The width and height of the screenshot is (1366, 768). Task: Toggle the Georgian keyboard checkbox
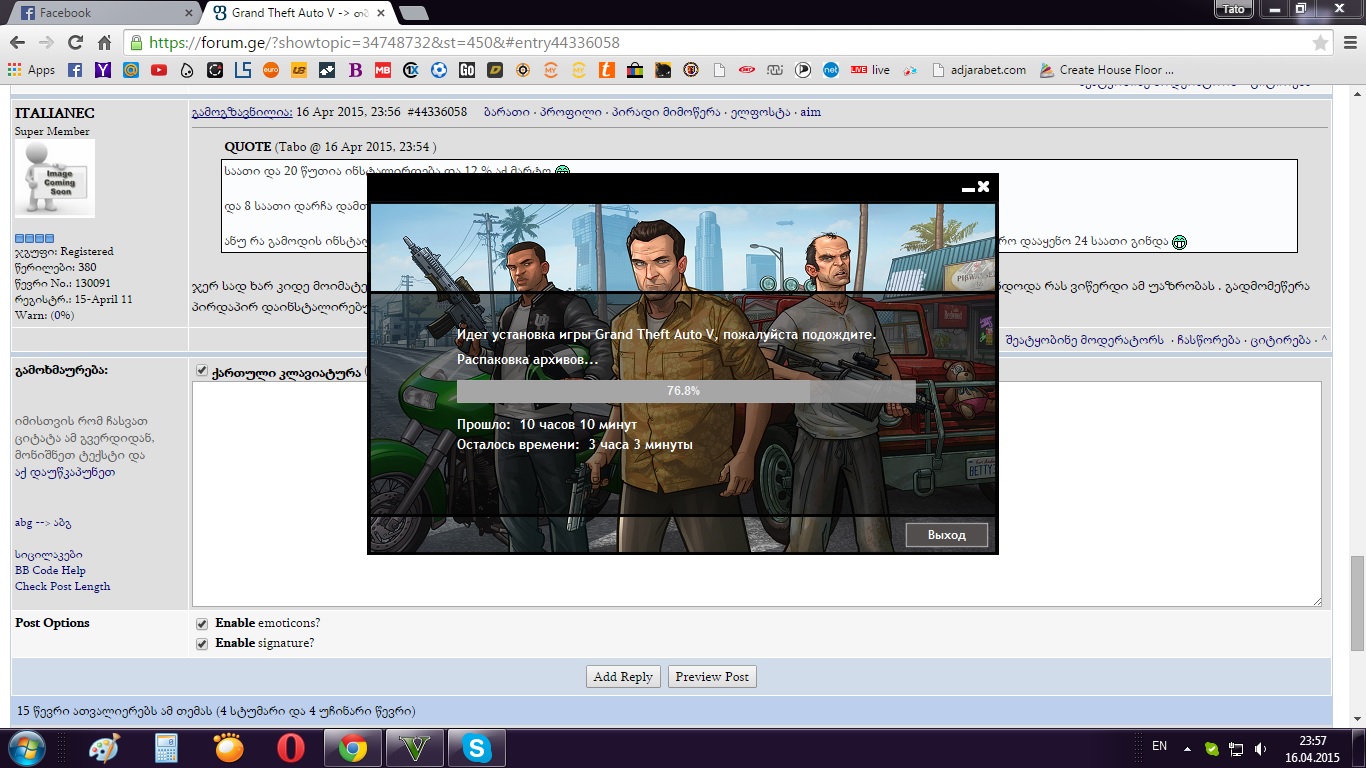point(202,372)
